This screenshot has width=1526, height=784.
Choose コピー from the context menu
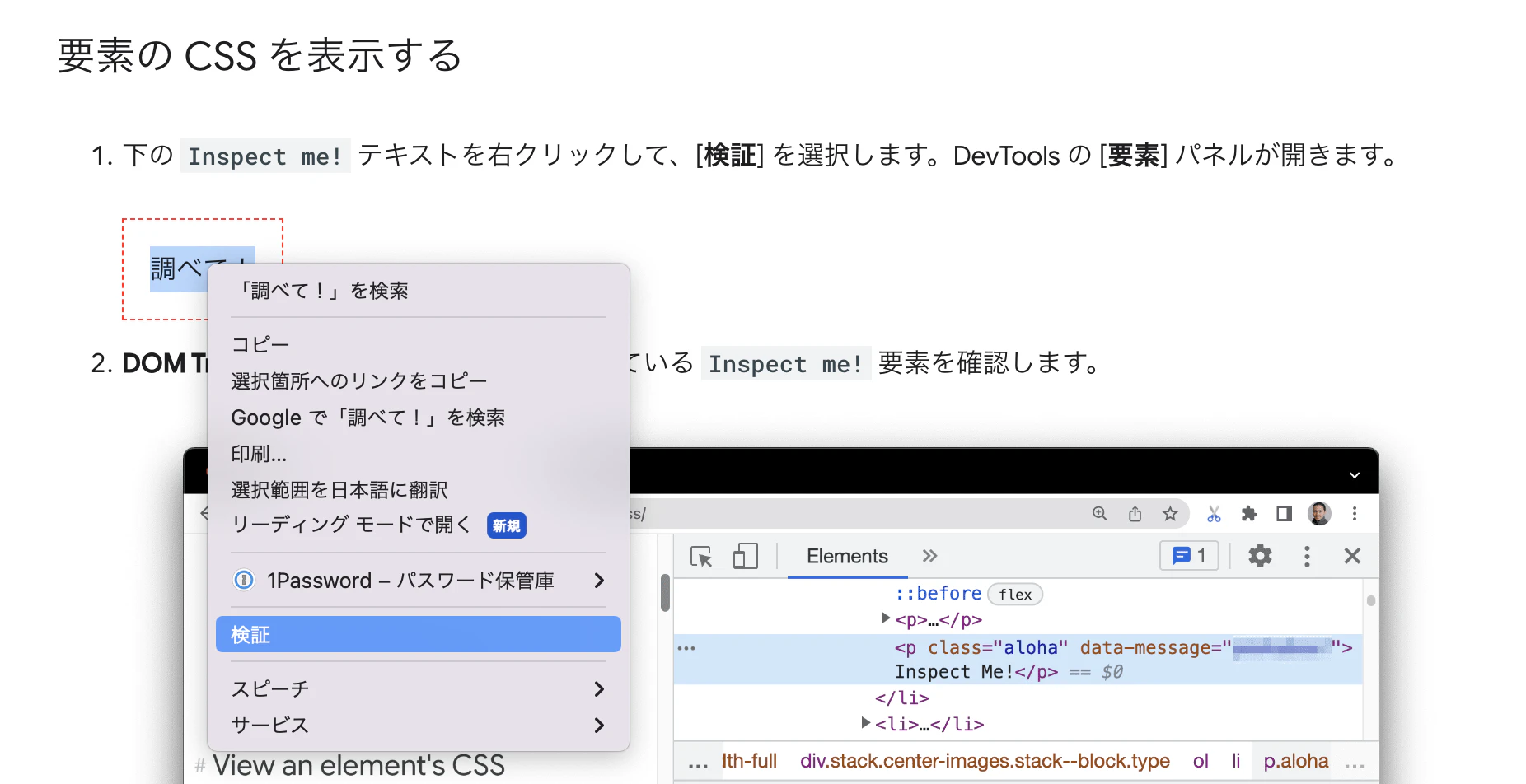tap(419, 344)
